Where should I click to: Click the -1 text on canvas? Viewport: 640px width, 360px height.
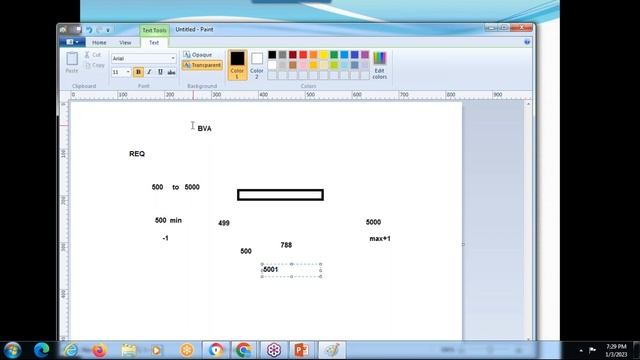[x=165, y=238]
